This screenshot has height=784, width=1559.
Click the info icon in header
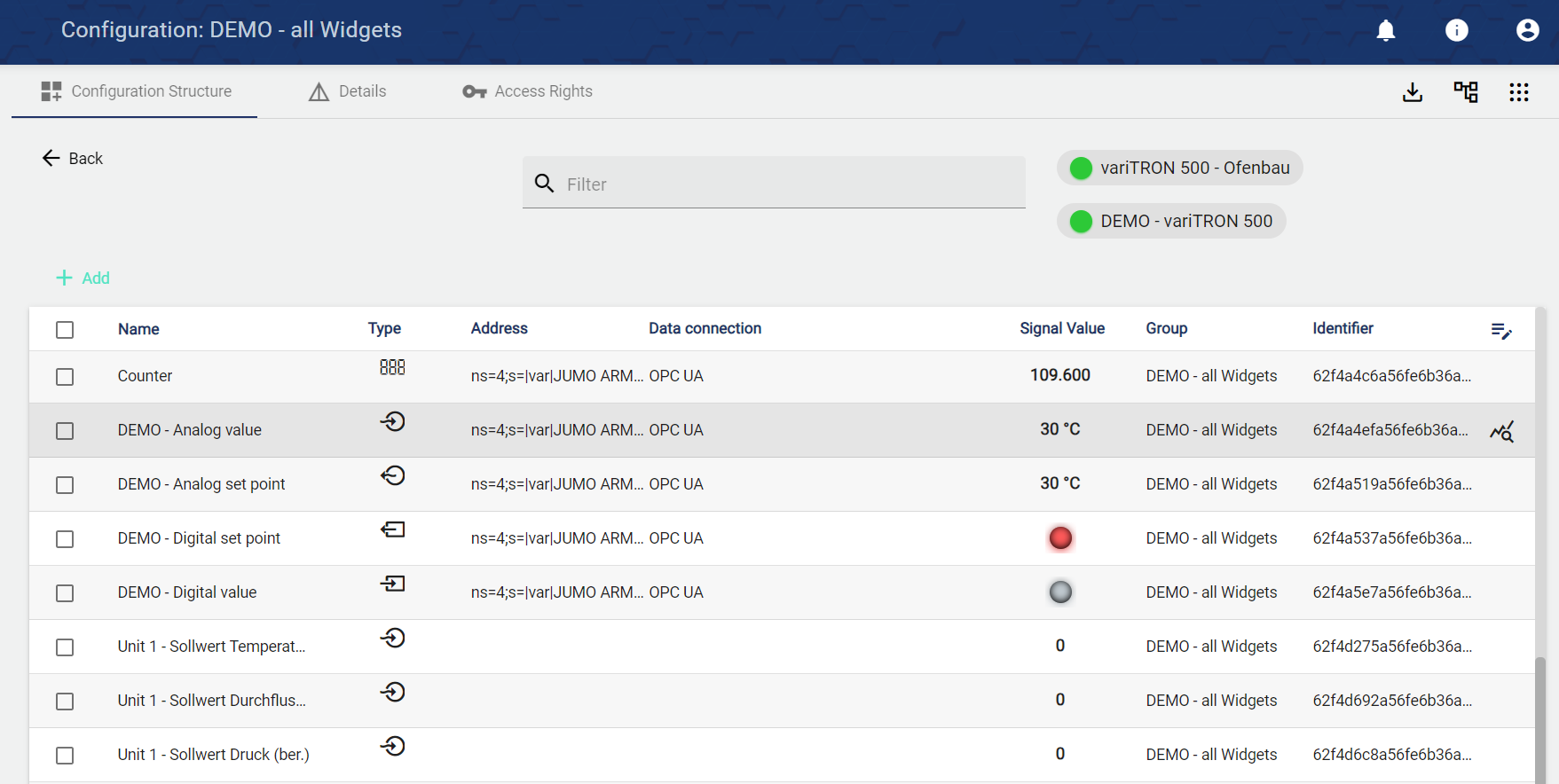pos(1456,31)
